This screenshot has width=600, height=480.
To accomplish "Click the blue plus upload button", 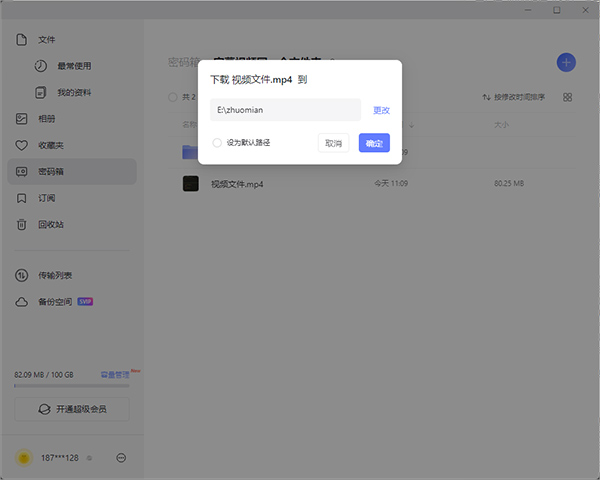I will click(x=566, y=62).
